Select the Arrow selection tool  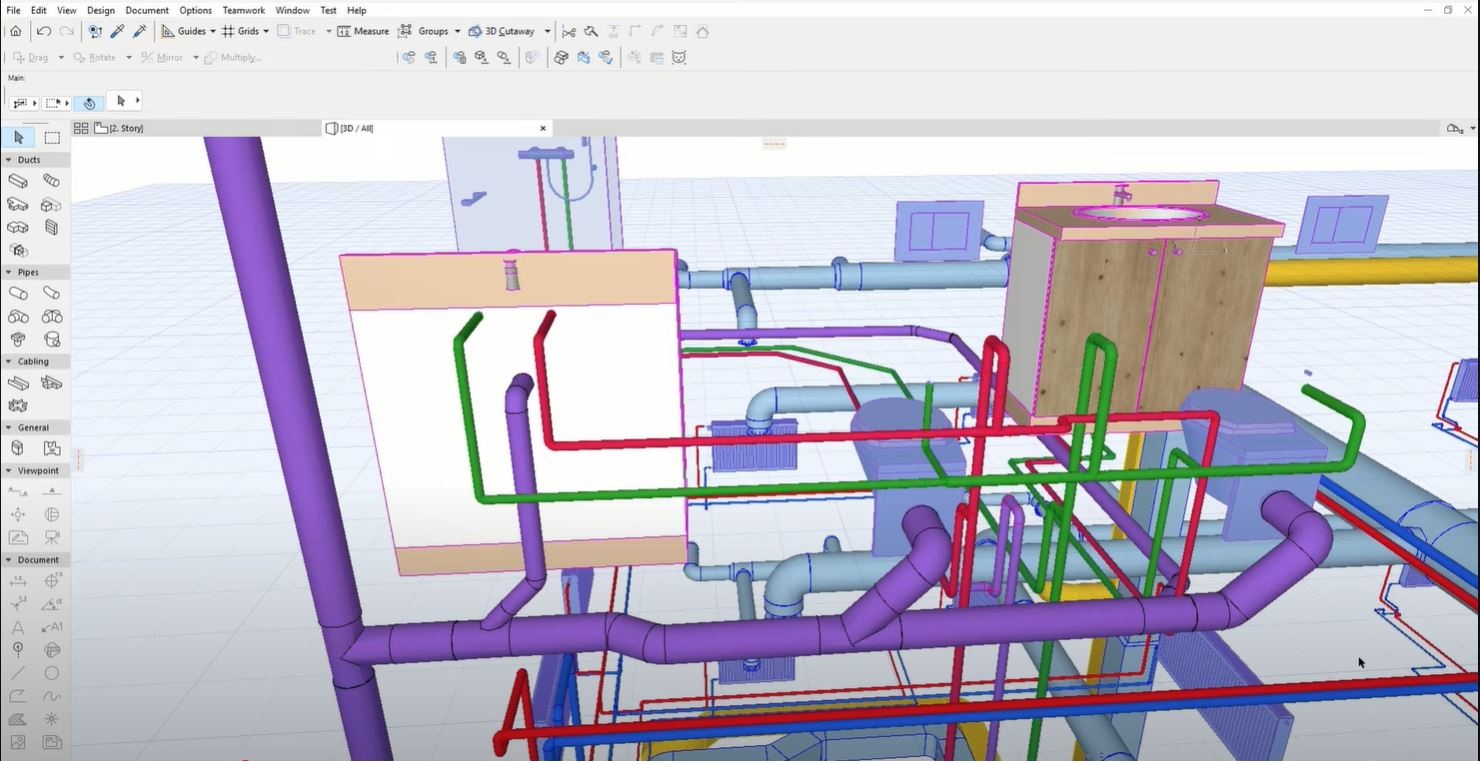pyautogui.click(x=18, y=138)
